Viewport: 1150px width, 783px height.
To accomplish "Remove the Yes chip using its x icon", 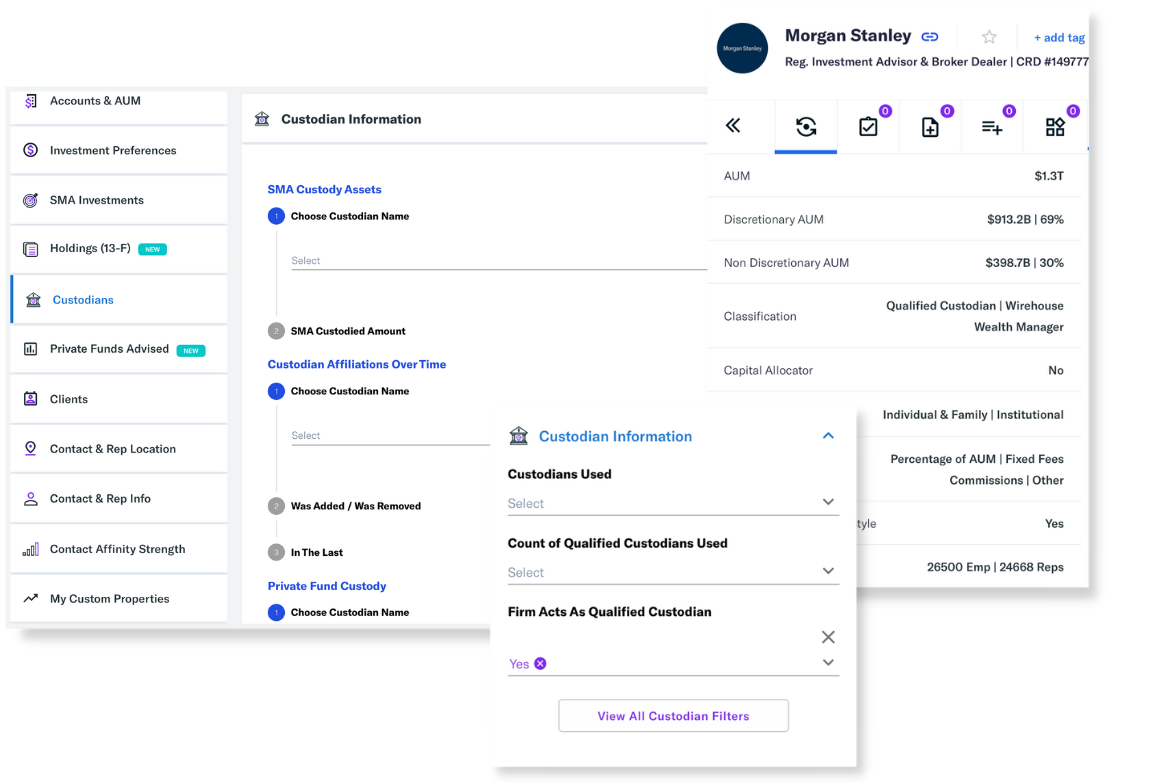I will click(x=540, y=663).
